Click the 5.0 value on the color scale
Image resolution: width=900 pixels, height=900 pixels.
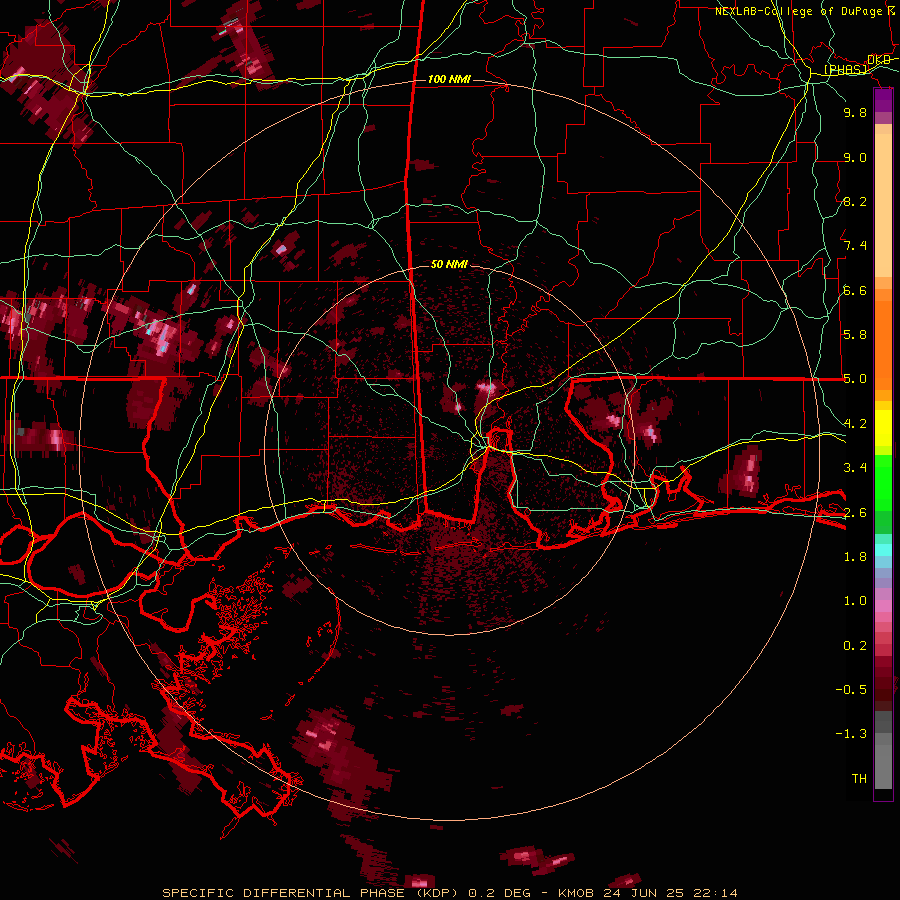tap(855, 379)
